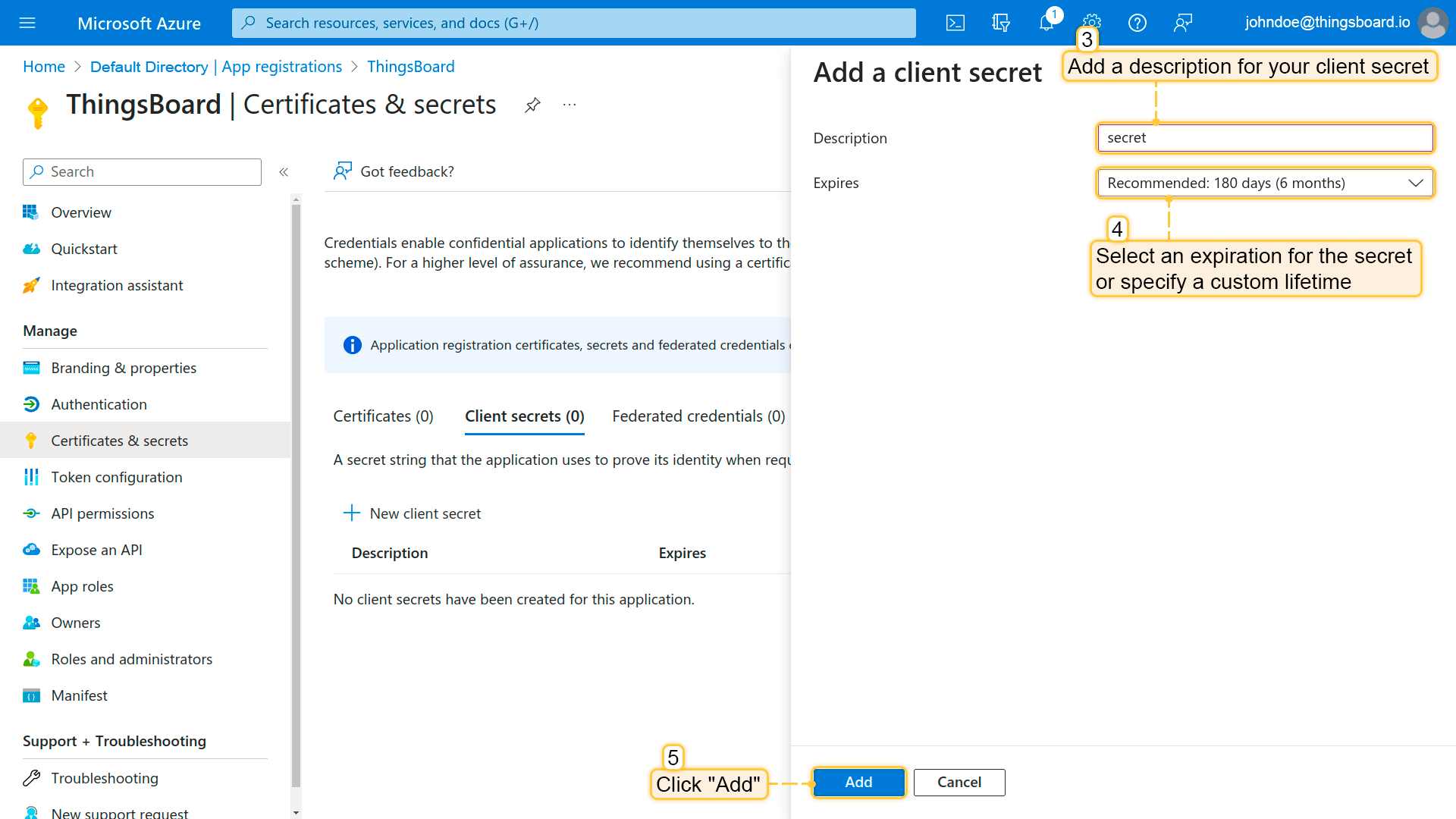
Task: Open the notifications bell
Action: coord(1046,23)
